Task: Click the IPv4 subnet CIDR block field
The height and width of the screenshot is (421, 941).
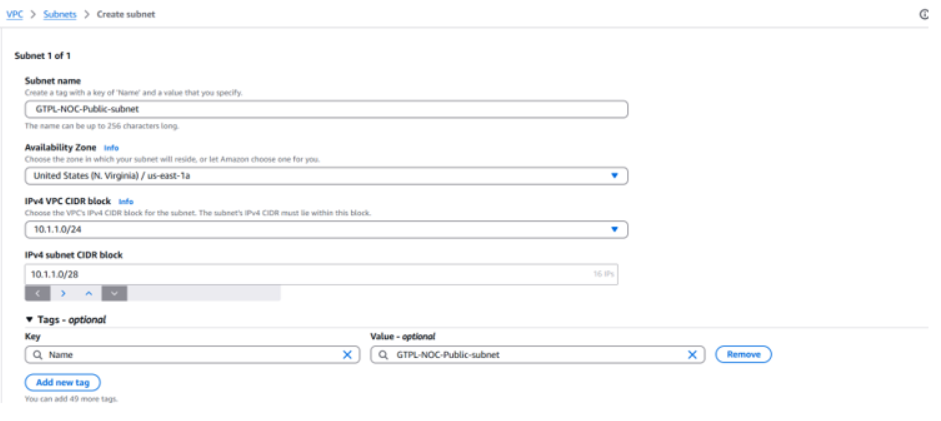Action: pos(300,274)
